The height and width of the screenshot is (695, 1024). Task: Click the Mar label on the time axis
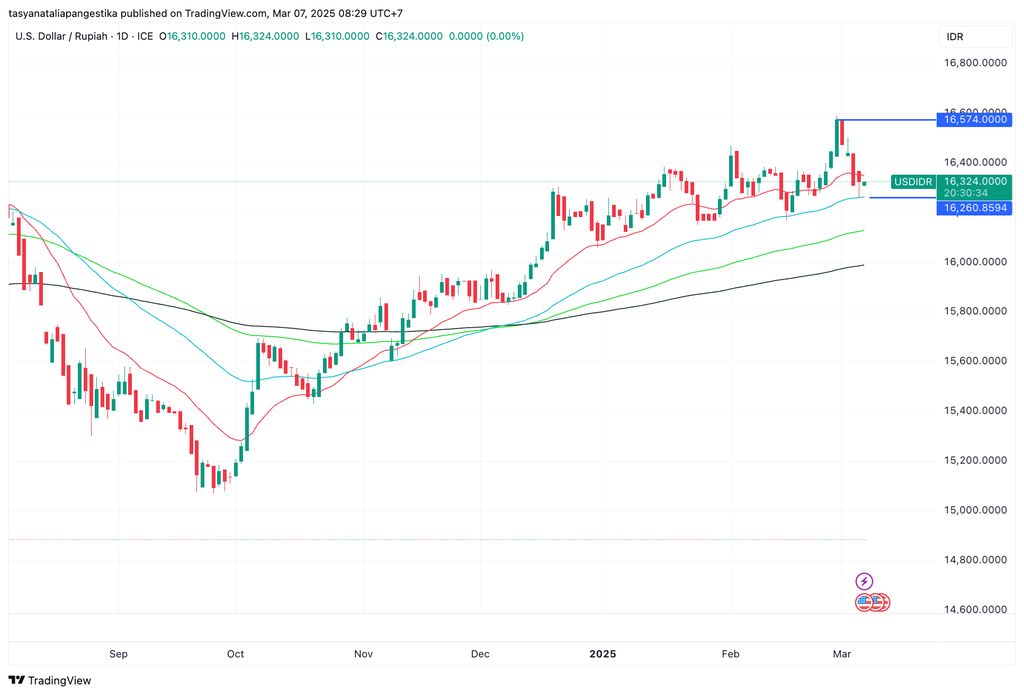click(x=842, y=654)
